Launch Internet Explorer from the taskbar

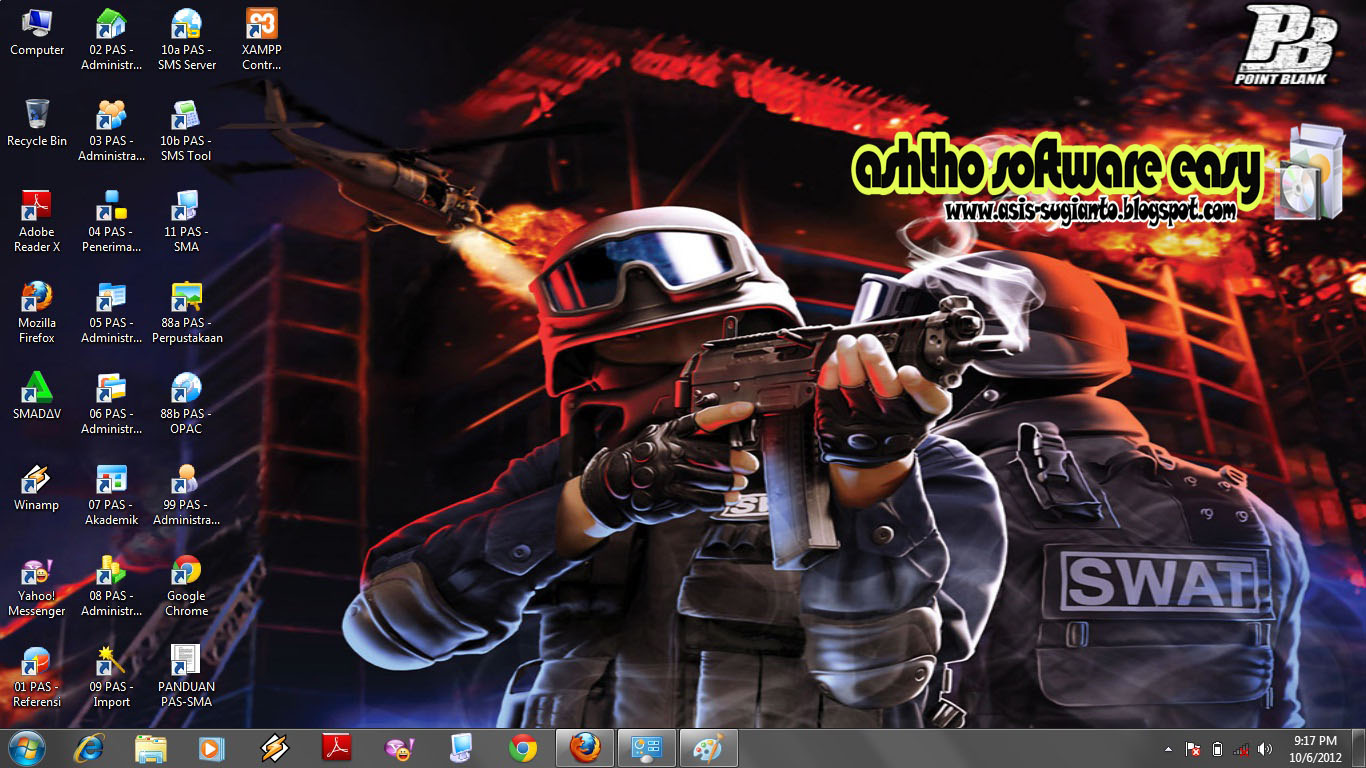click(x=90, y=748)
